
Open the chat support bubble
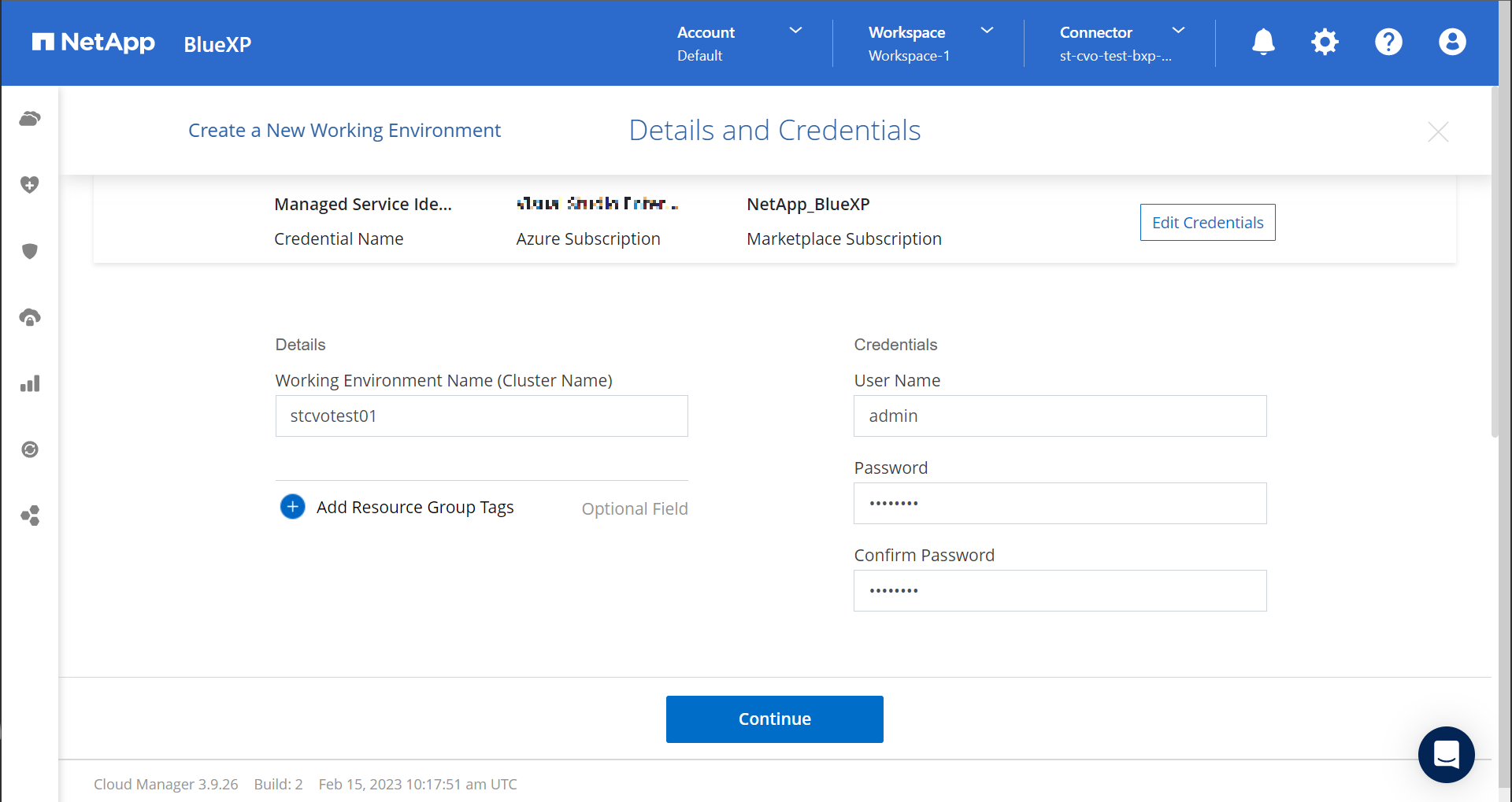click(x=1446, y=755)
